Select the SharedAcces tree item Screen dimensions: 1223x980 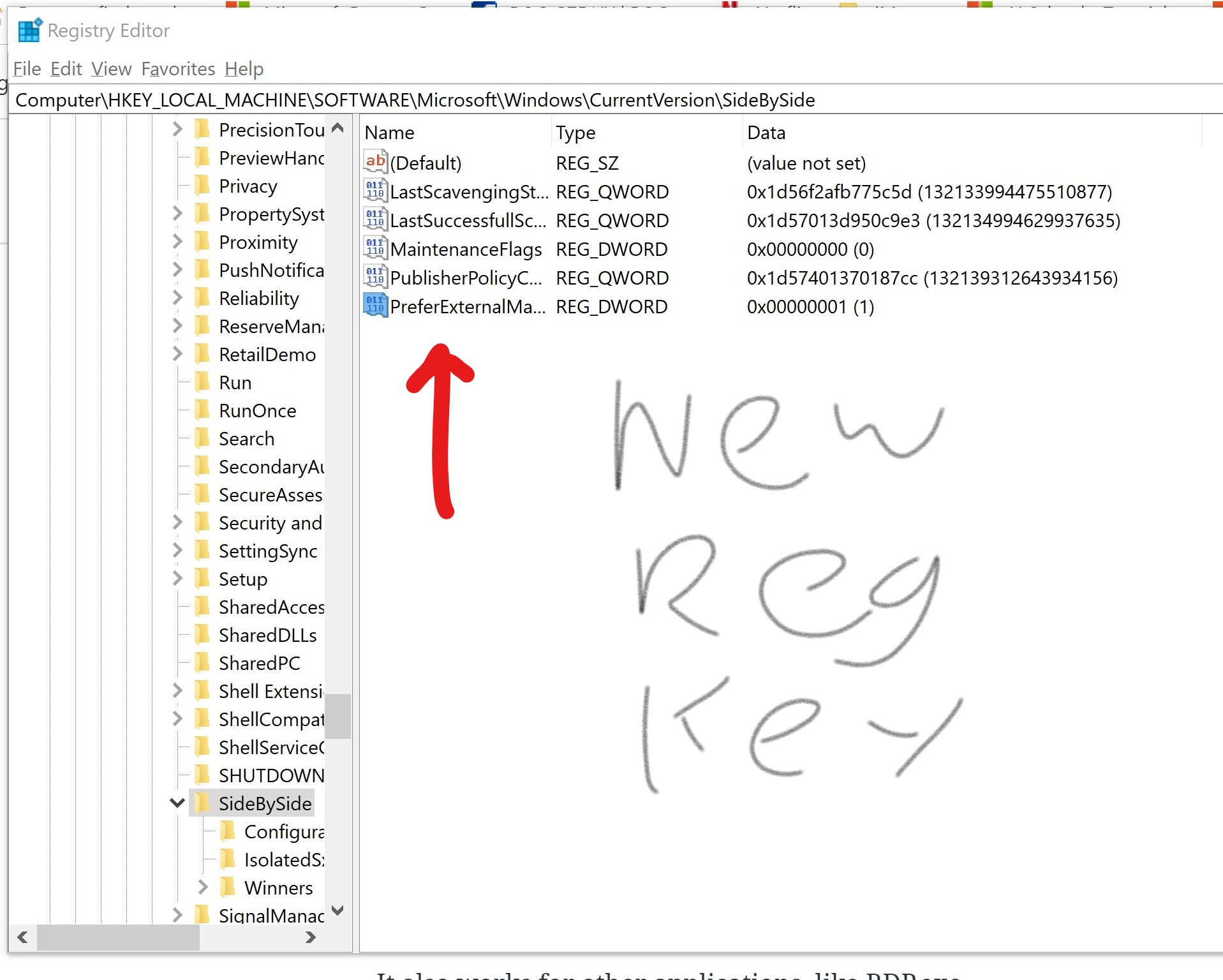click(x=271, y=607)
